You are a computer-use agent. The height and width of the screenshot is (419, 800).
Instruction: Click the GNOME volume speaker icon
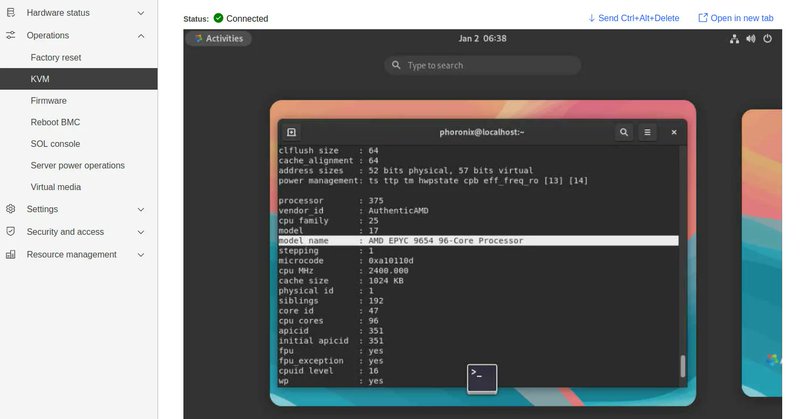(751, 39)
